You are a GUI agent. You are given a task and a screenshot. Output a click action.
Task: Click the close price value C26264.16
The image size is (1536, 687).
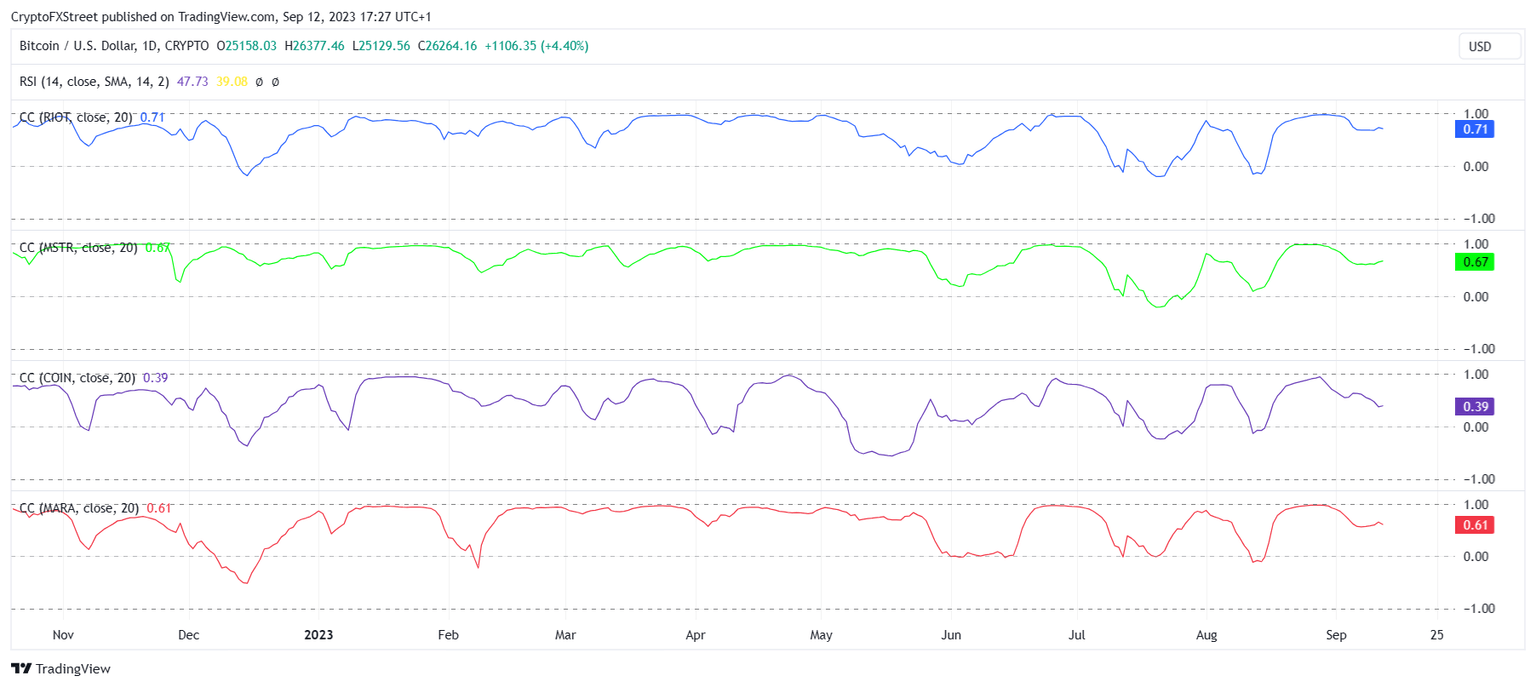click(x=447, y=46)
